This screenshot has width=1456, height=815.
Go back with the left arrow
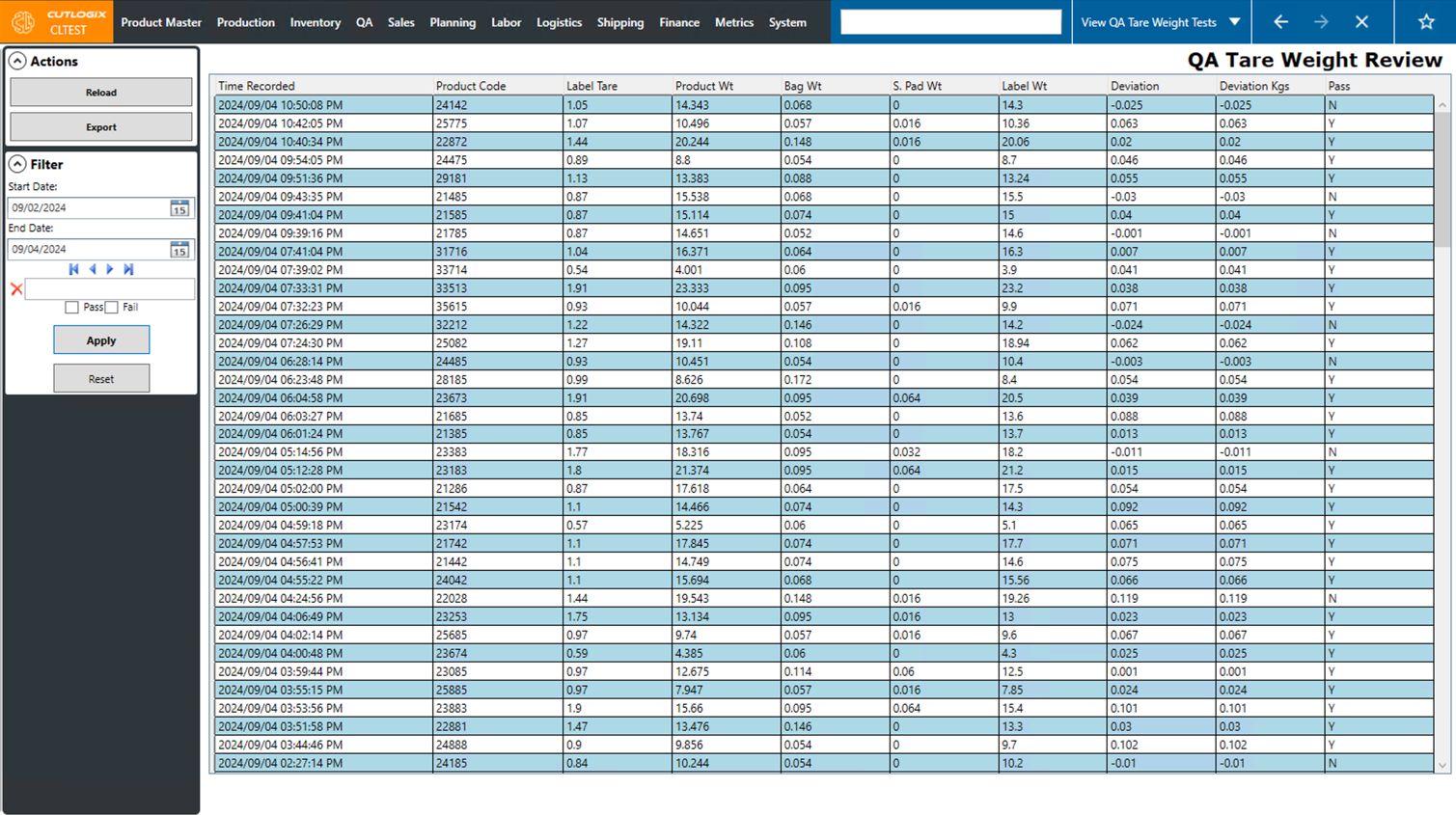[1280, 21]
